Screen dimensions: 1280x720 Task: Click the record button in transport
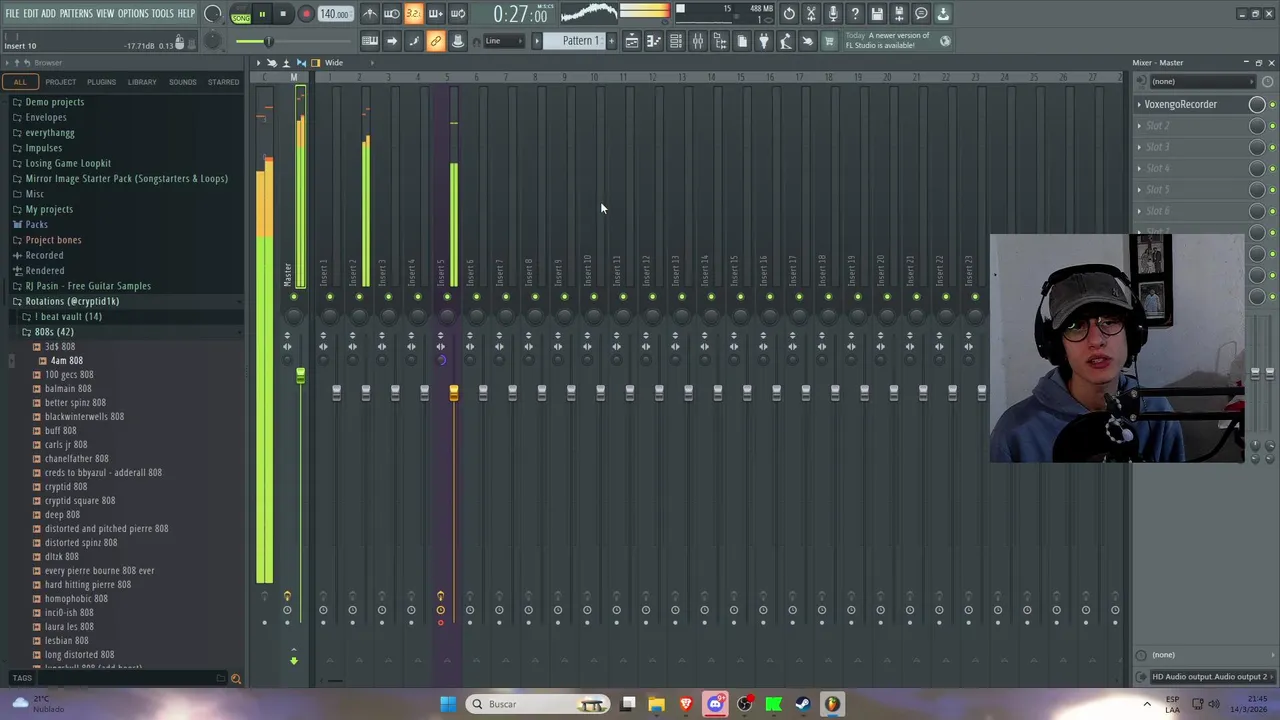pos(306,14)
